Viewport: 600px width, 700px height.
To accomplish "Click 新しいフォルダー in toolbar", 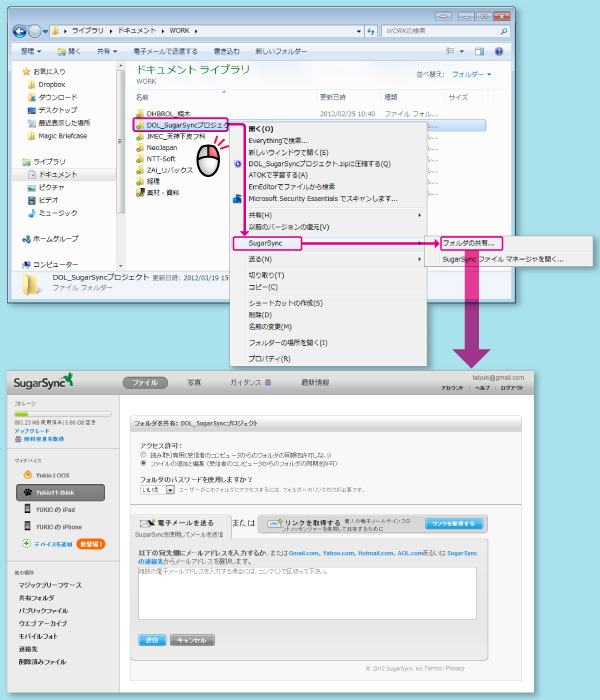I will tap(281, 51).
